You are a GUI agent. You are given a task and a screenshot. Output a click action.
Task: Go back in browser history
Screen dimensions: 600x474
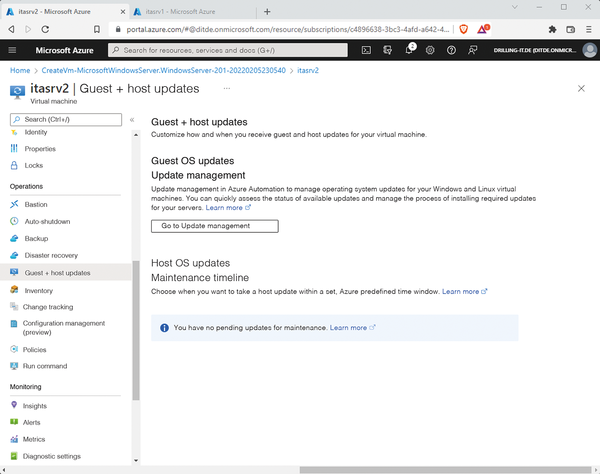click(11, 29)
